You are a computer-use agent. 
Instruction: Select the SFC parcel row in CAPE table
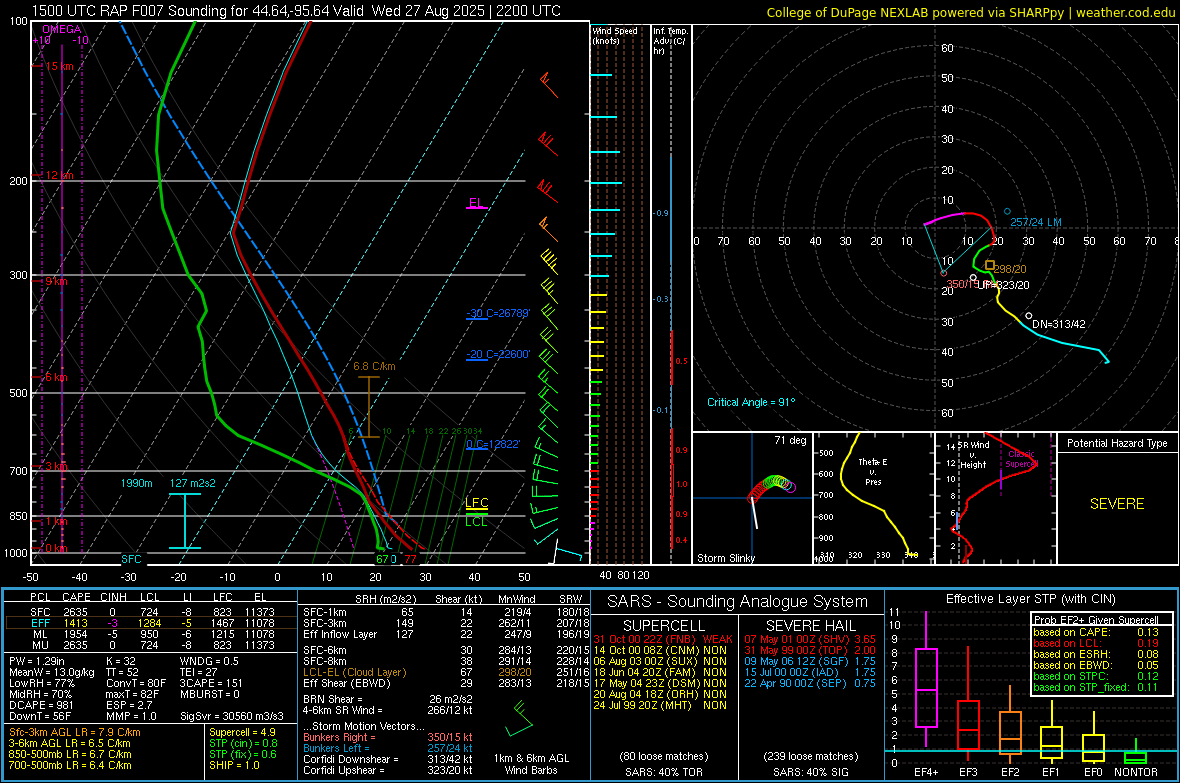coord(151,612)
